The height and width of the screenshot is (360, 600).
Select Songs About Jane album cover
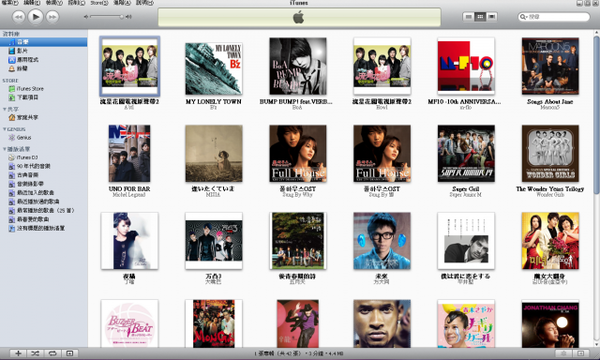550,66
